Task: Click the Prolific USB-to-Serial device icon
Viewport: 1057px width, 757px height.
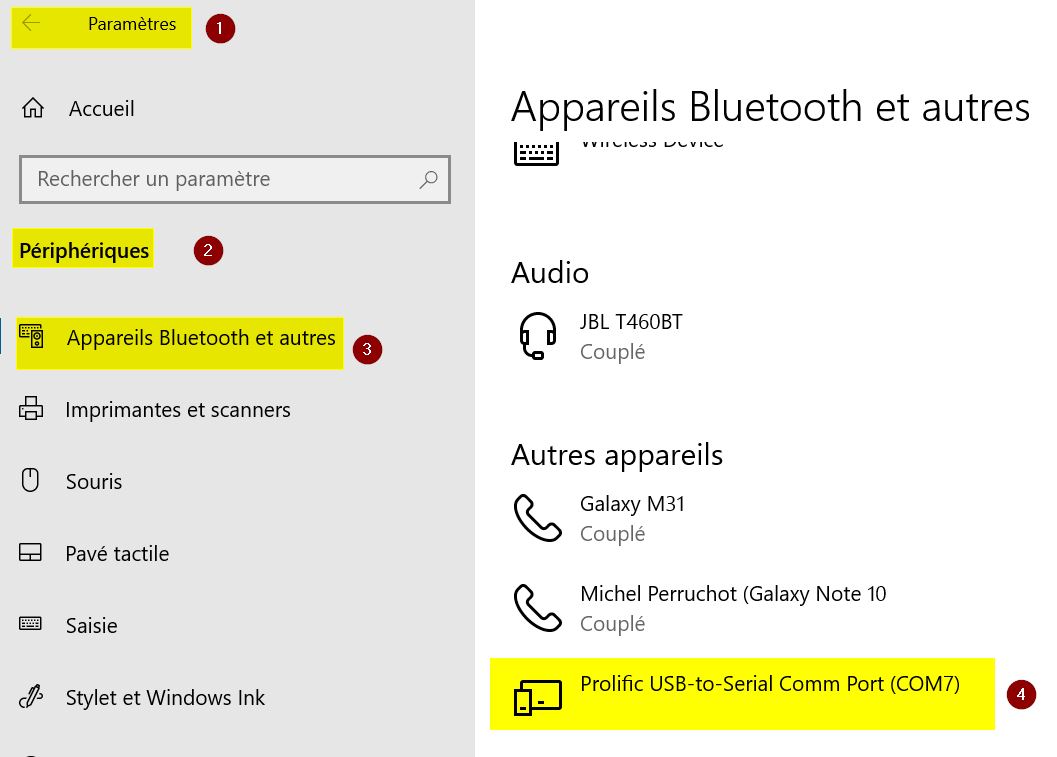Action: click(x=537, y=697)
